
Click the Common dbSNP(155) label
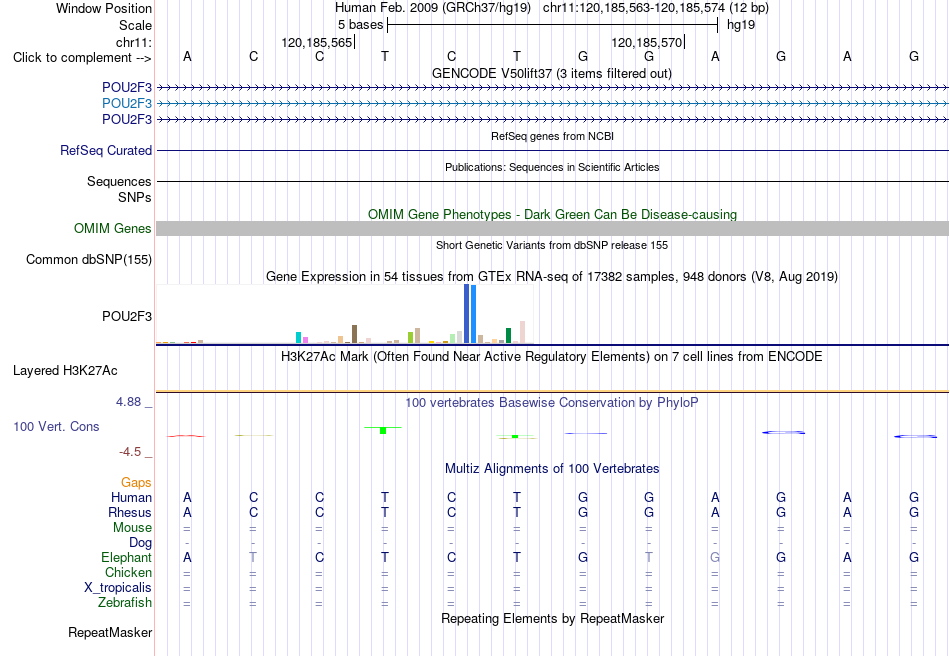tap(88, 259)
